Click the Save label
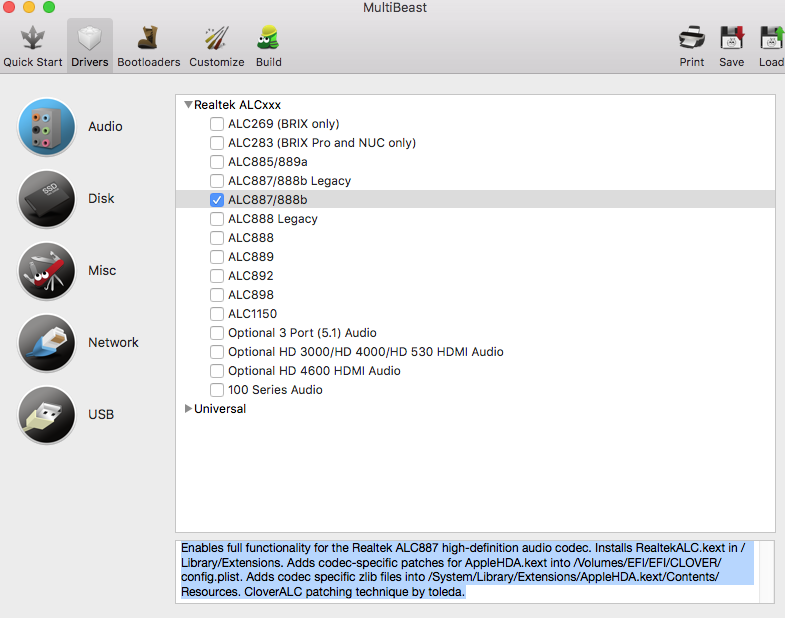This screenshot has height=618, width=785. click(731, 62)
